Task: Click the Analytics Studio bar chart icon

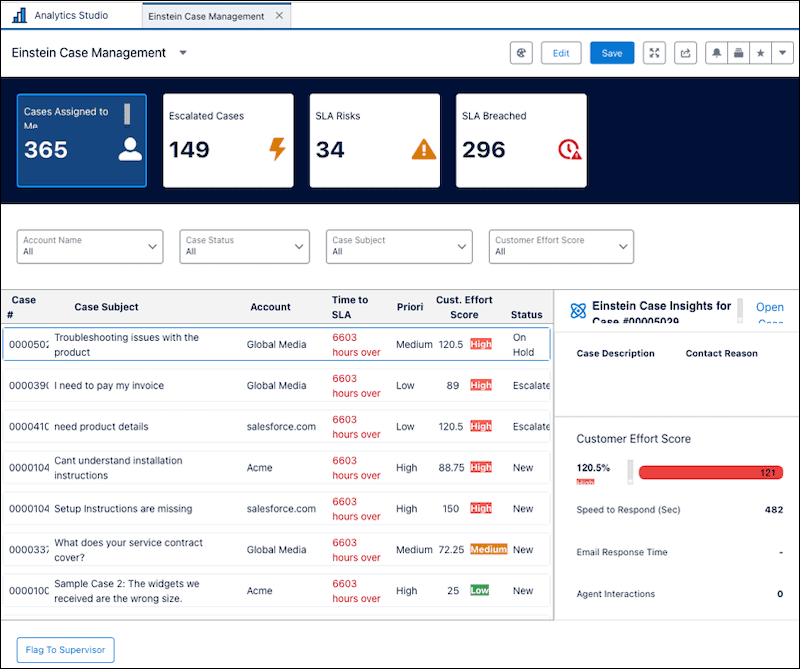Action: (19, 15)
